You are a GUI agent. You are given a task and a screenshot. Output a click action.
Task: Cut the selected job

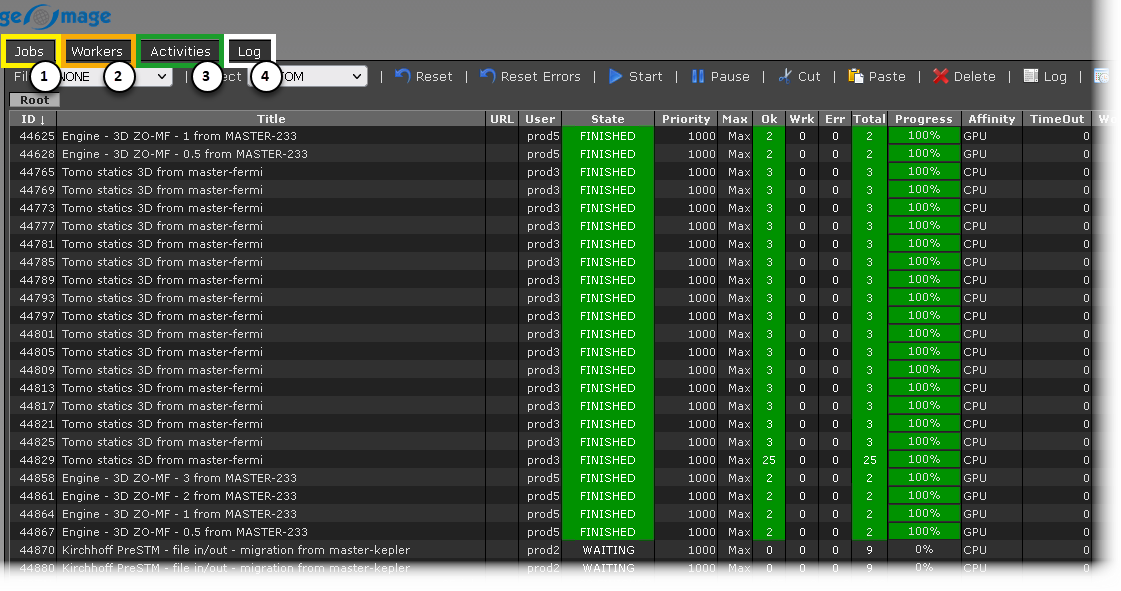[800, 76]
